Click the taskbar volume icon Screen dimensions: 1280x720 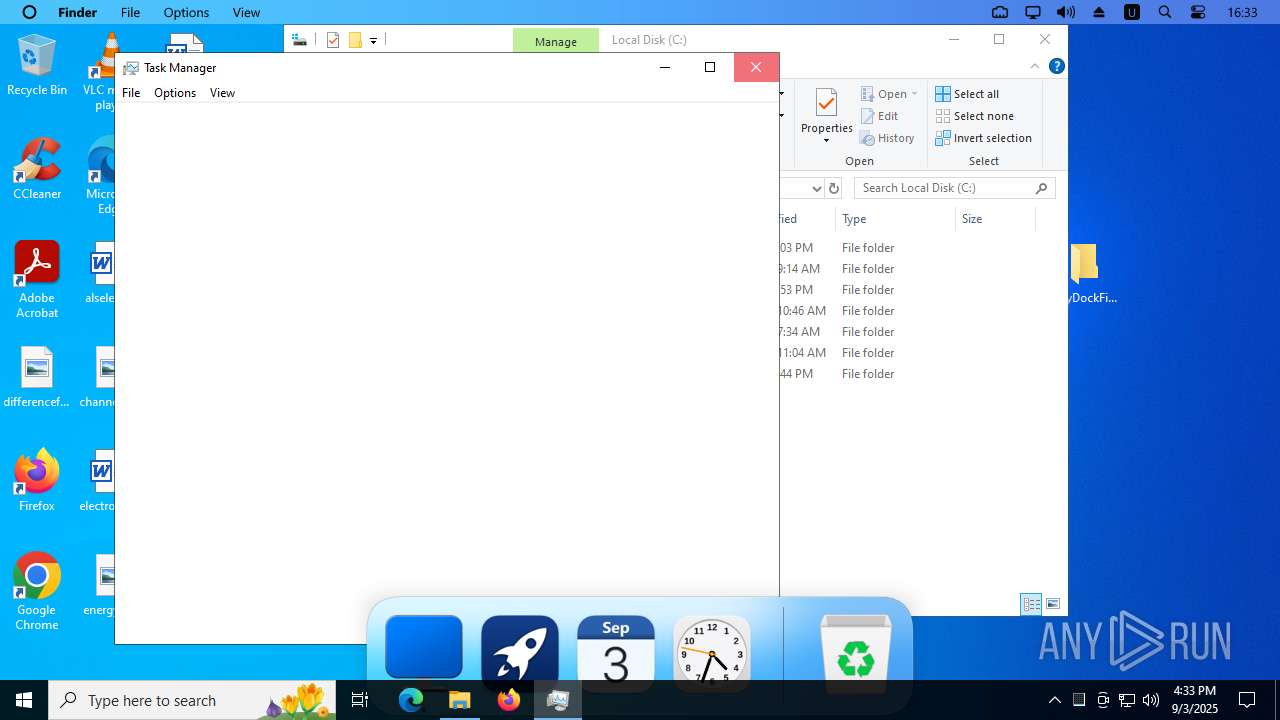click(x=1151, y=700)
